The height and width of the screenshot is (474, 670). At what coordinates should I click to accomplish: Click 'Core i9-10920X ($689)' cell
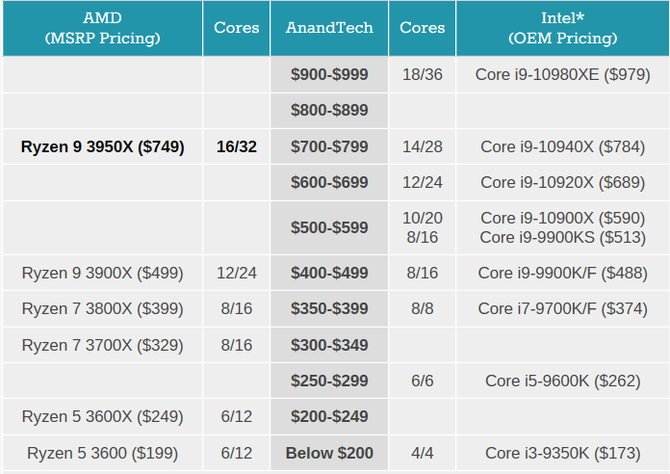coord(562,183)
